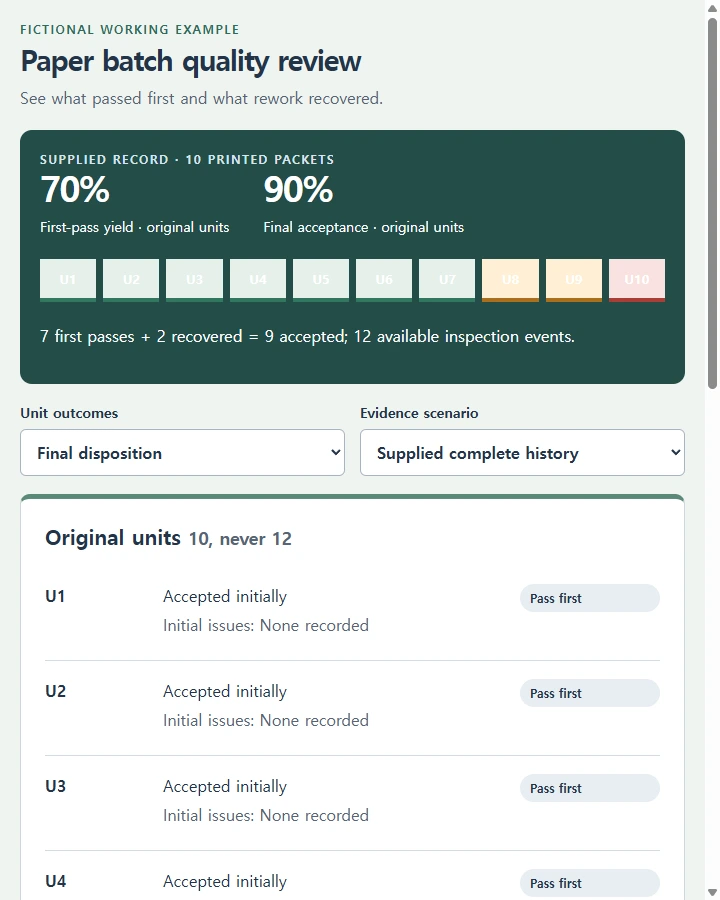Viewport: 720px width, 900px height.
Task: Select the U3 unit tile
Action: (195, 280)
